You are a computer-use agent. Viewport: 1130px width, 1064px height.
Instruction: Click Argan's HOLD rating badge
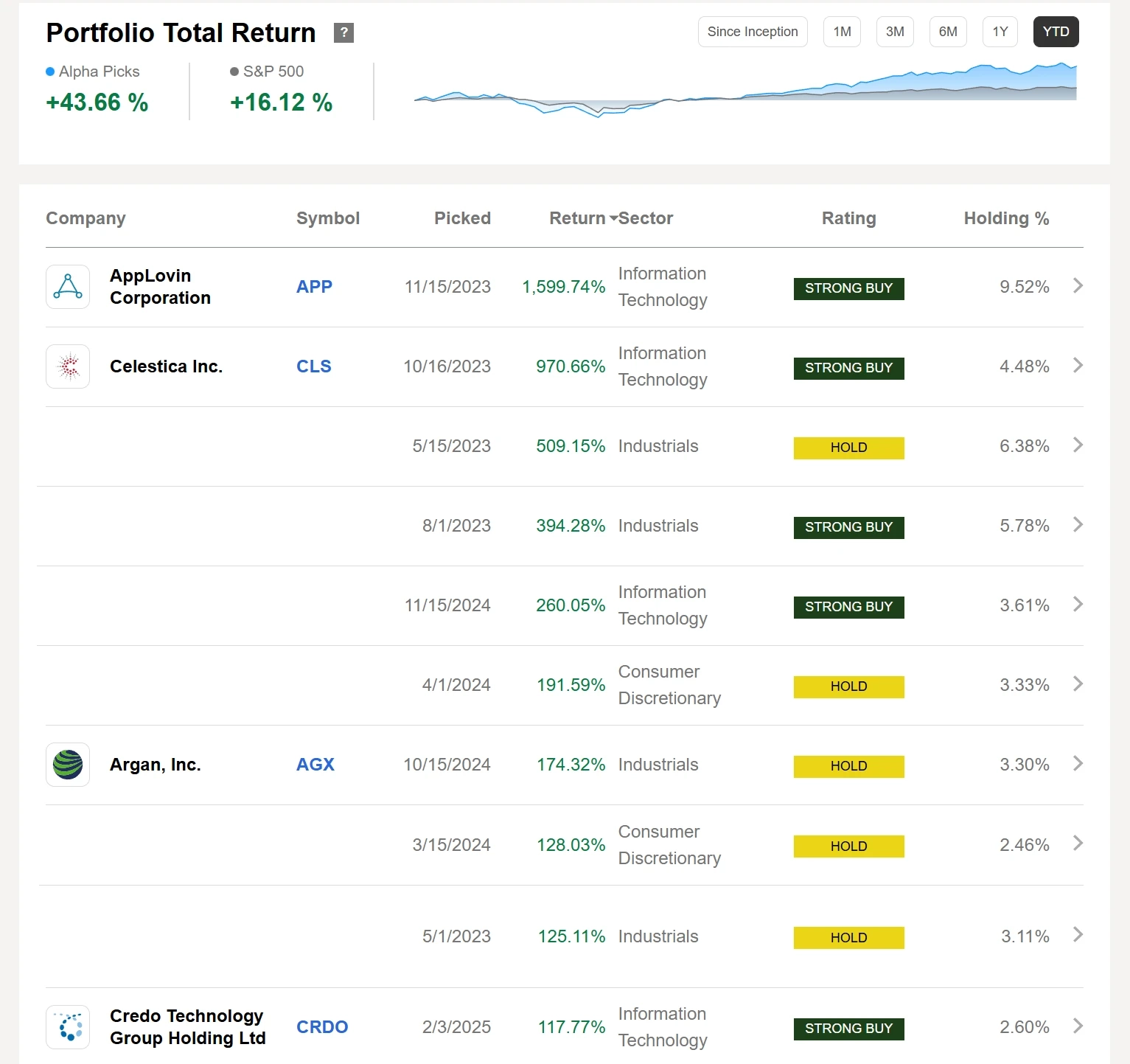848,766
